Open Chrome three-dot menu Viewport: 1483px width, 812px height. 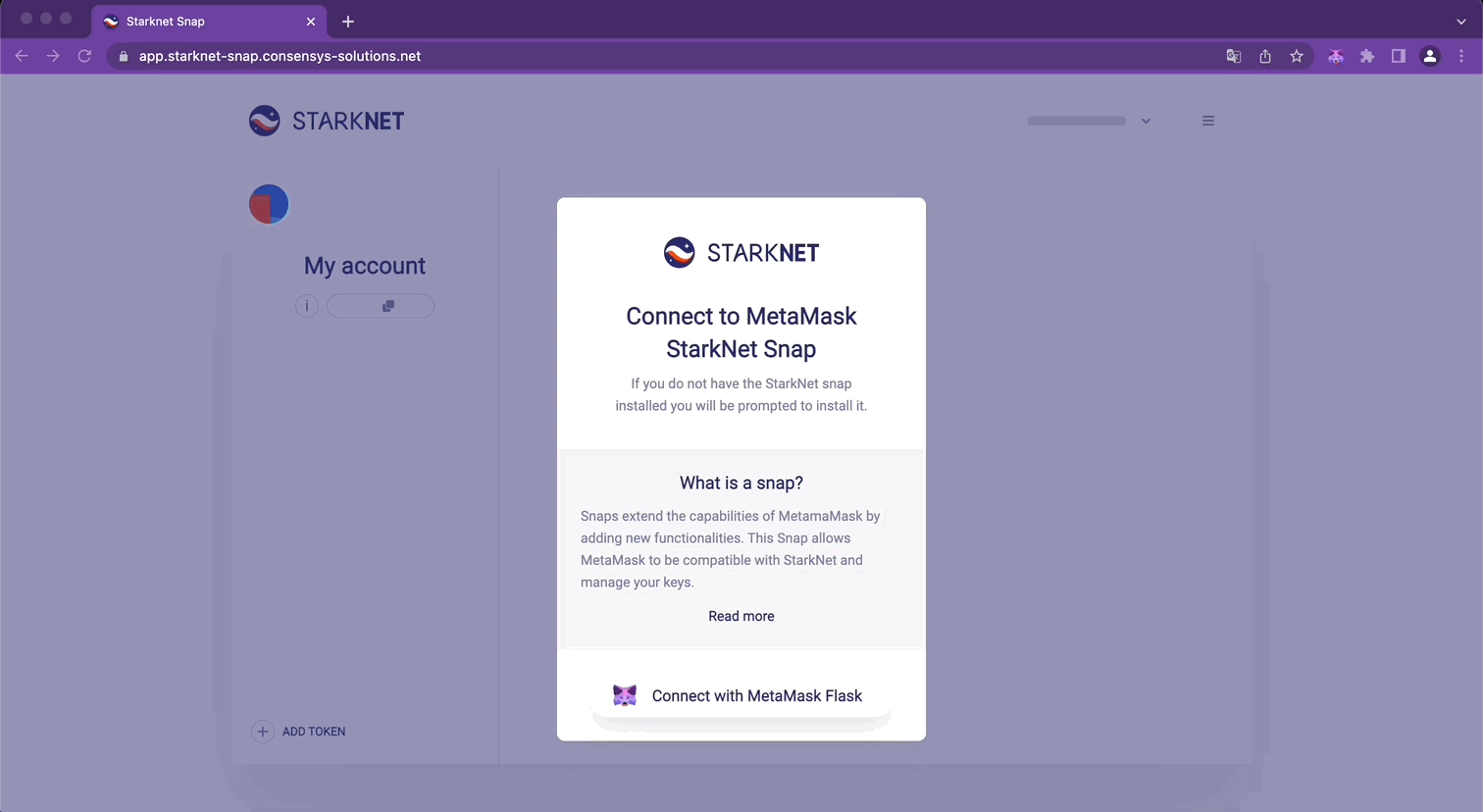[1461, 56]
